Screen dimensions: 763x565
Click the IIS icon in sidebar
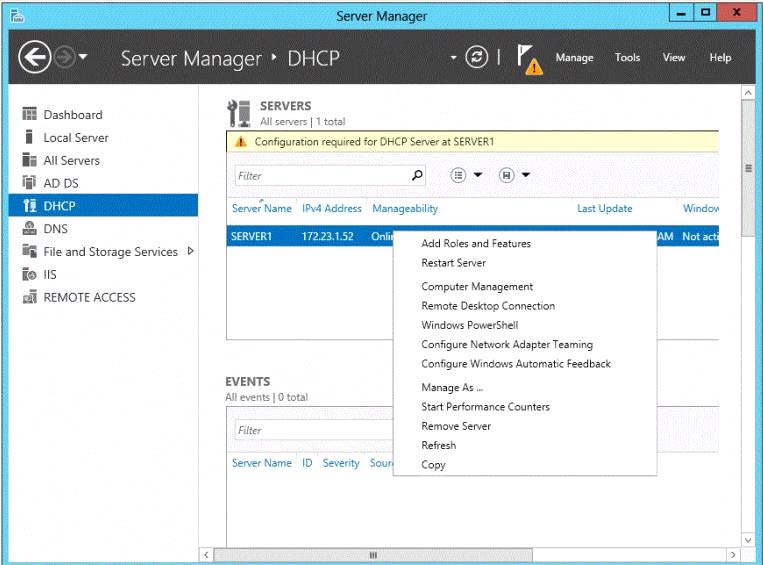tap(29, 274)
